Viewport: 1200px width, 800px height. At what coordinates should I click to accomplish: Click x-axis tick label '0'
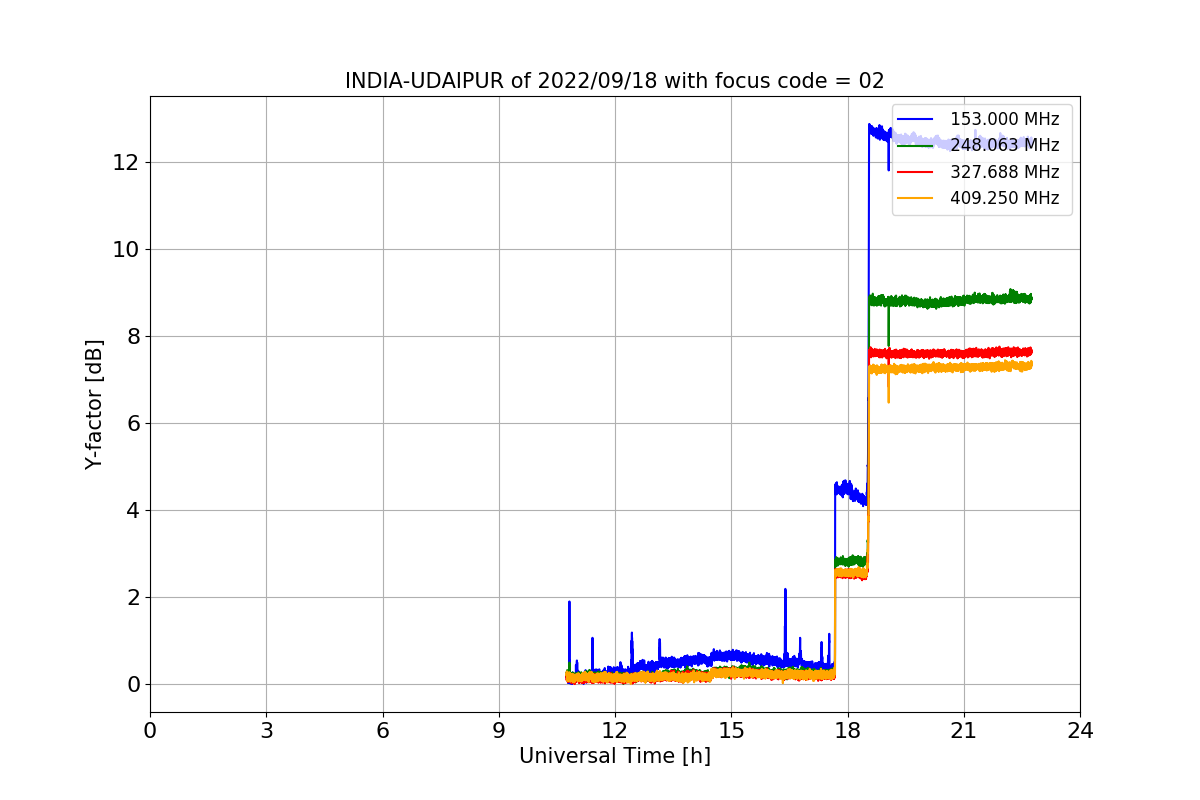point(150,730)
